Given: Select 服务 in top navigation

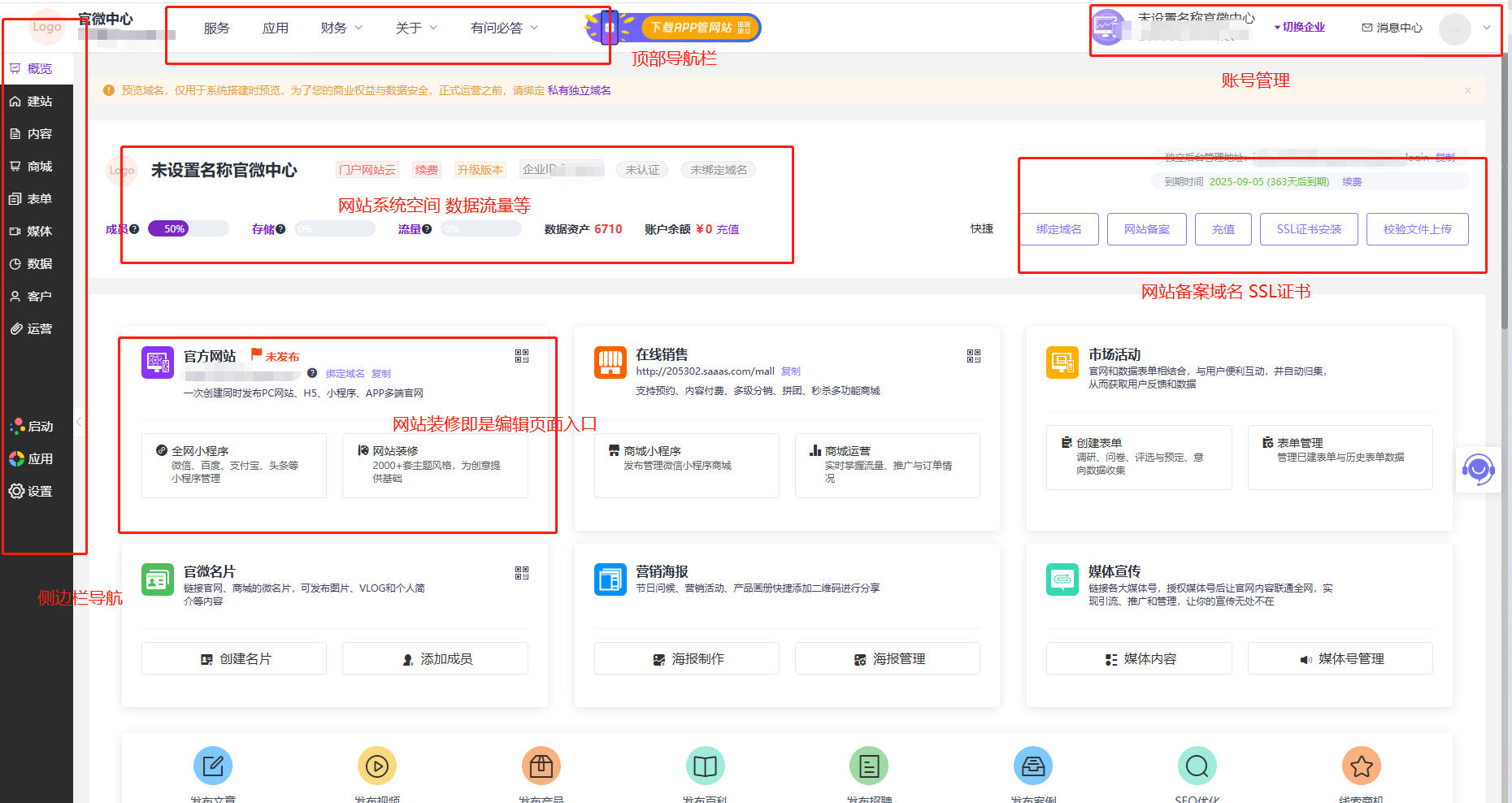Looking at the screenshot, I should [216, 28].
